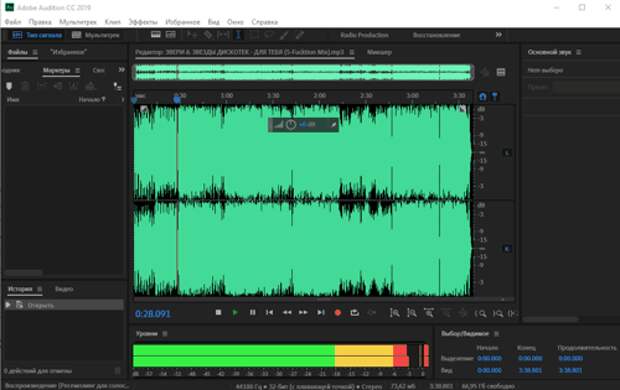The image size is (620, 390).
Task: Open the Мультитрек menu
Action: tap(78, 22)
